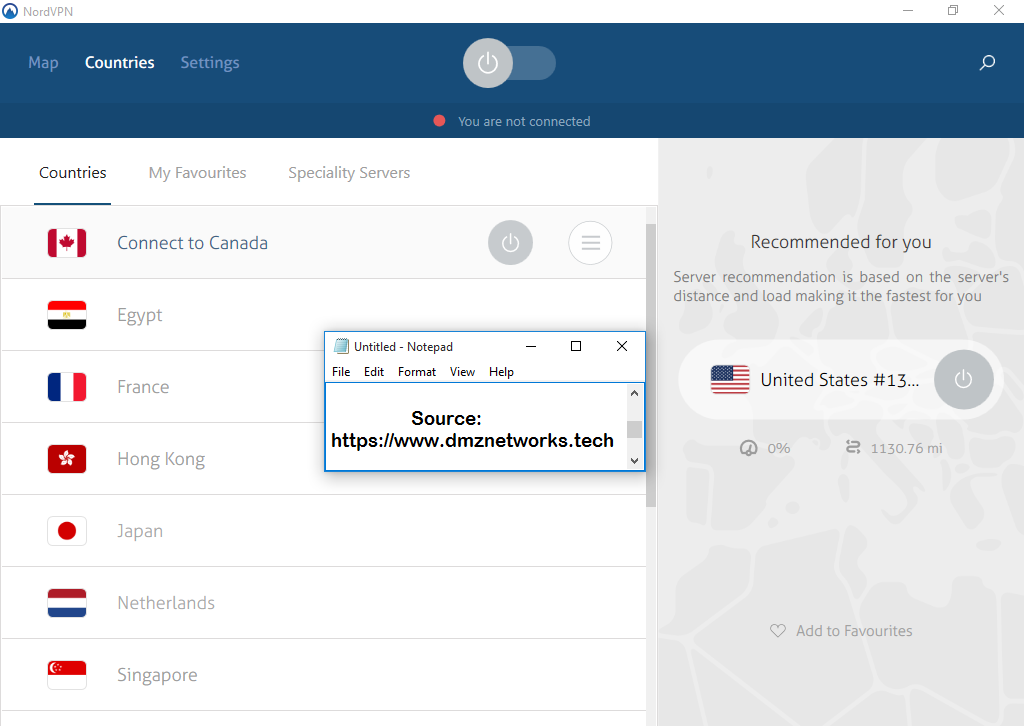Click the 0% server load value
This screenshot has height=726, width=1024.
778,448
